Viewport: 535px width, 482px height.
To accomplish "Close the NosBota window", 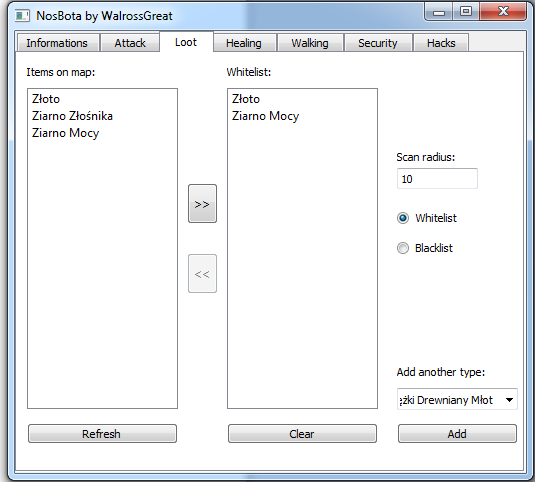I will (503, 12).
